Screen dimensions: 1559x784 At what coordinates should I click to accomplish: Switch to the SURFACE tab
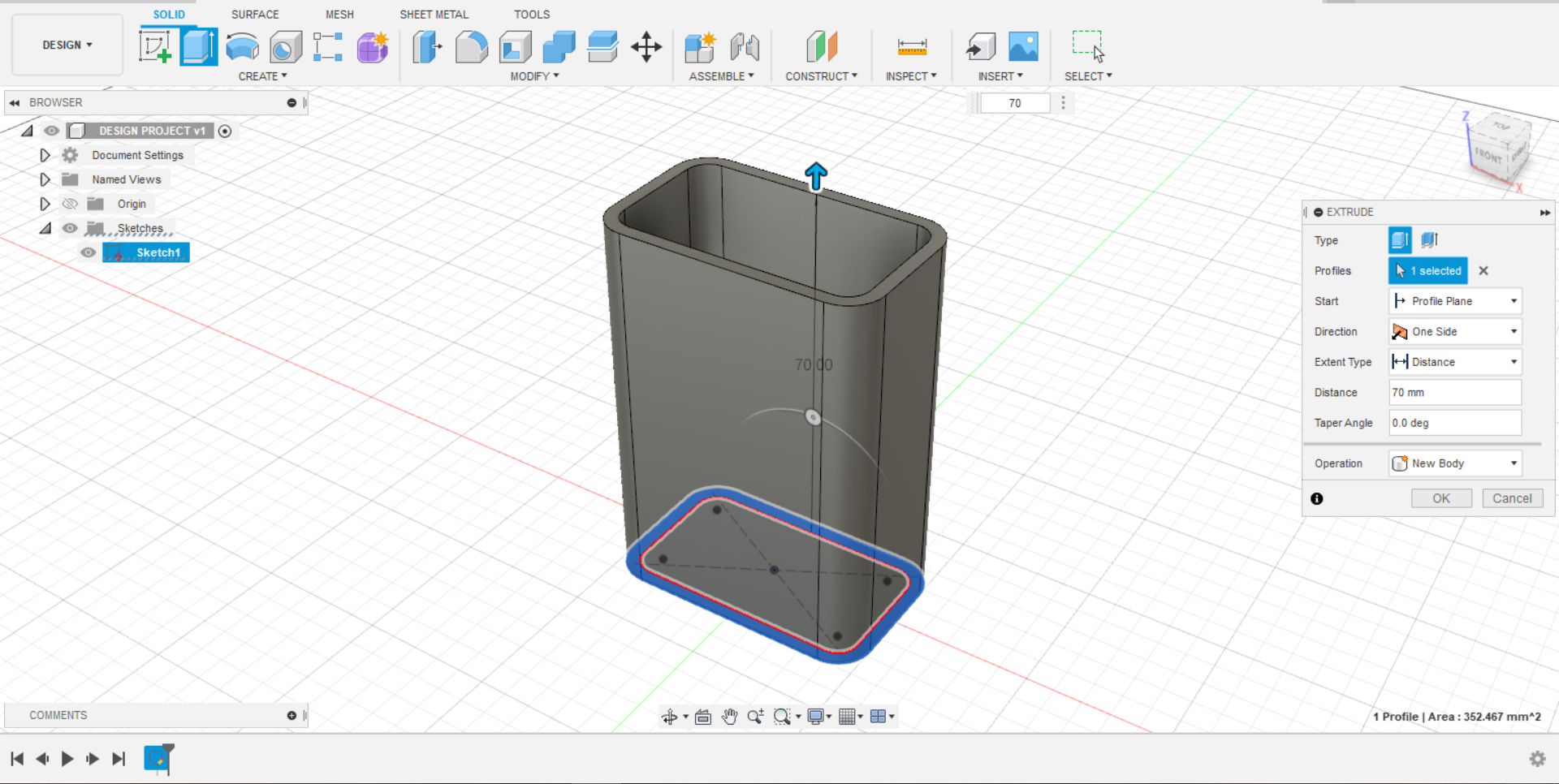coord(255,15)
